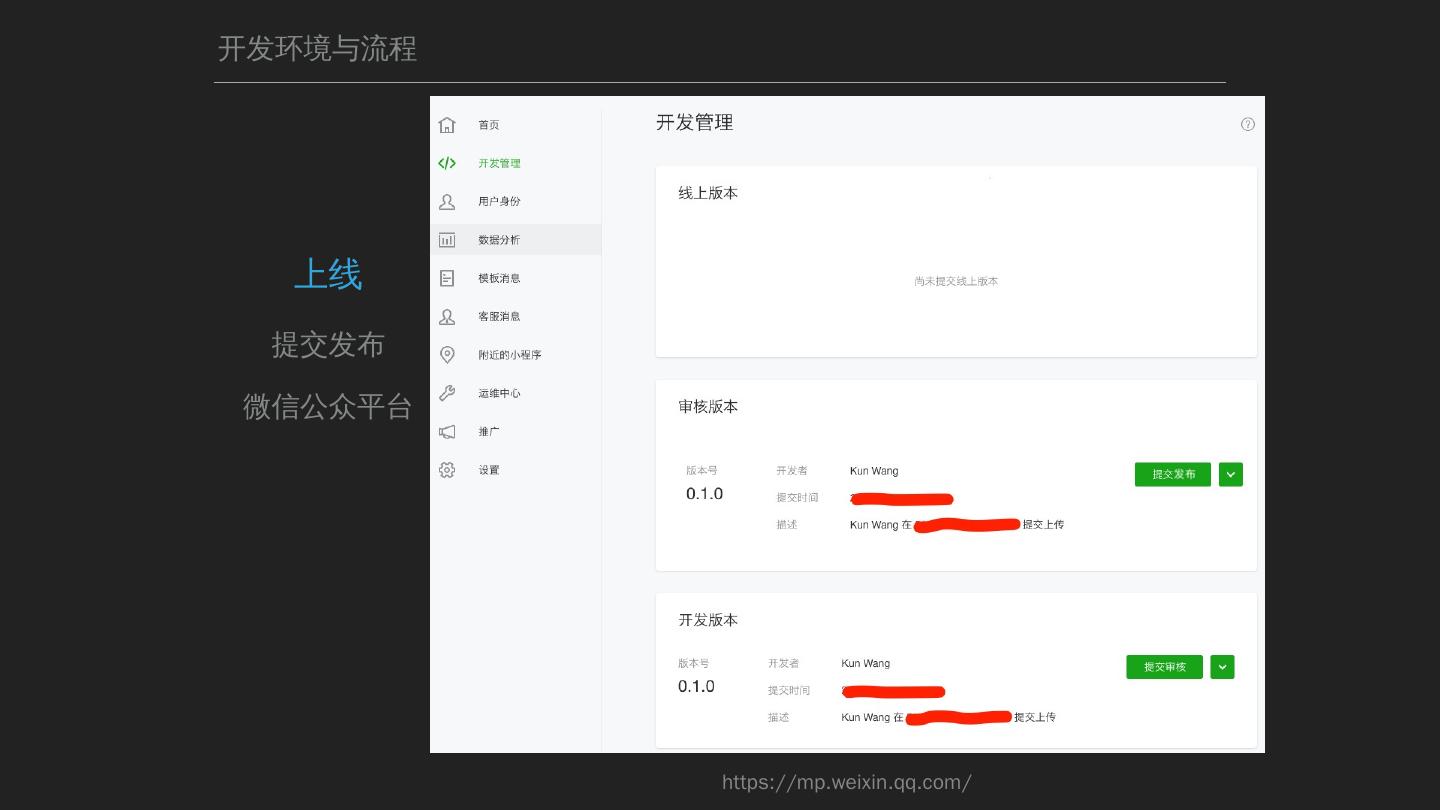Image resolution: width=1440 pixels, height=810 pixels.
Task: Click the 设置 gear icon
Action: pos(447,470)
